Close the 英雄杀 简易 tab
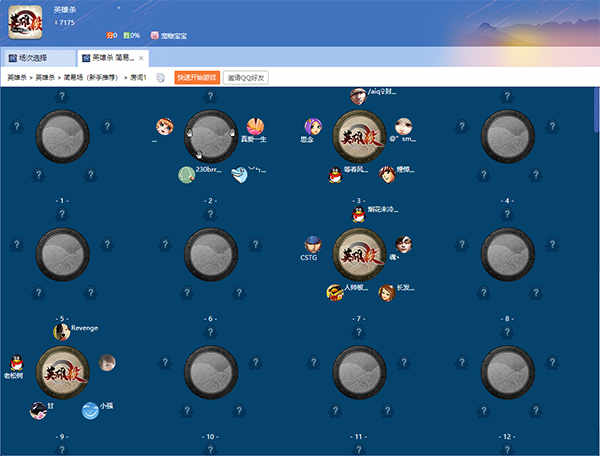Viewport: 600px width, 456px height. 141,58
